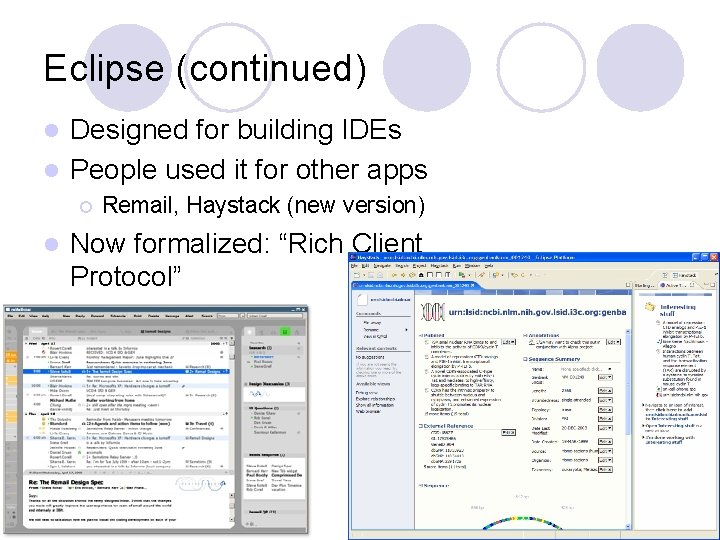Image resolution: width=720 pixels, height=540 pixels.
Task: Click the Design Discussion heading in Remail right panel
Action: 270,384
